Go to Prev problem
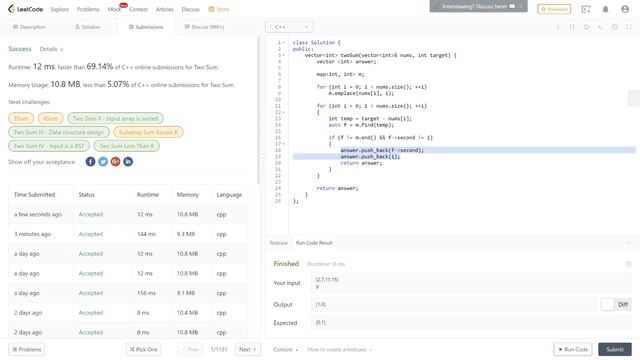Viewport: 640px width, 360px height. click(x=190, y=349)
